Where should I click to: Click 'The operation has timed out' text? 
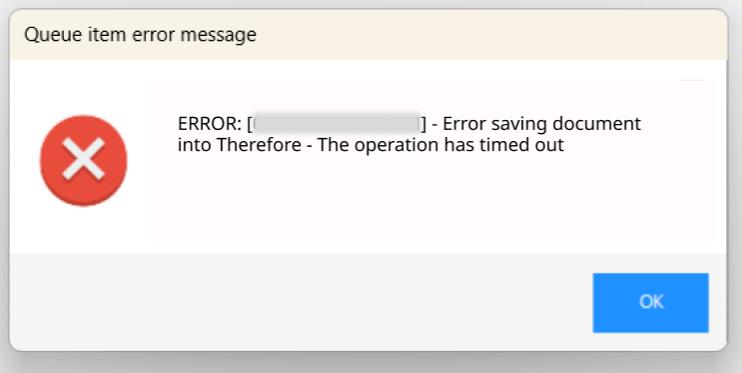click(441, 145)
